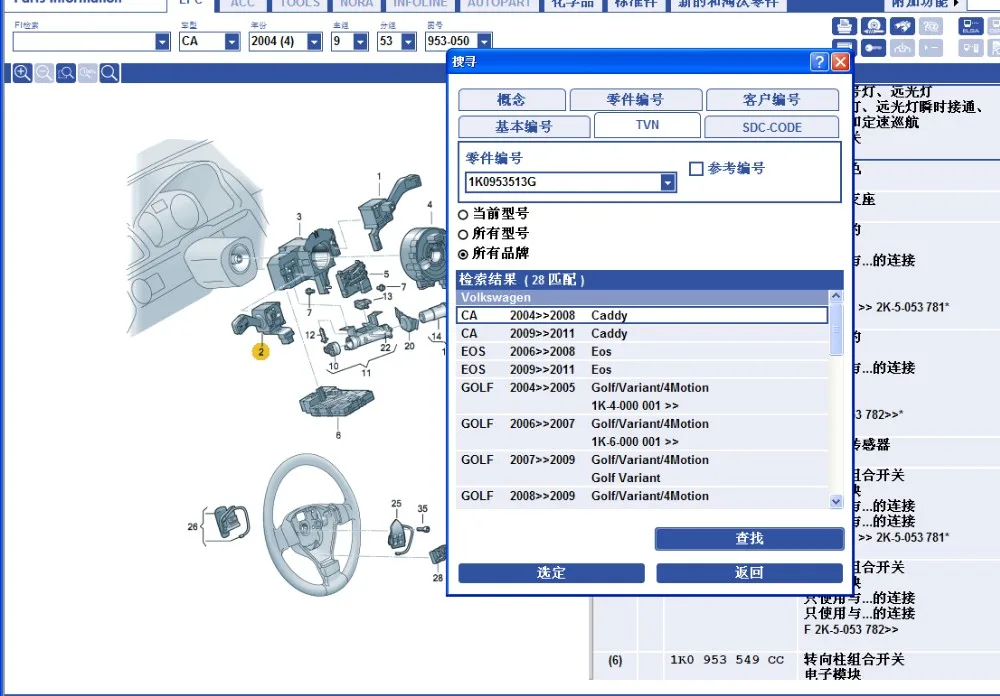
Task: Open the NORA tab in the main window
Action: (356, 4)
